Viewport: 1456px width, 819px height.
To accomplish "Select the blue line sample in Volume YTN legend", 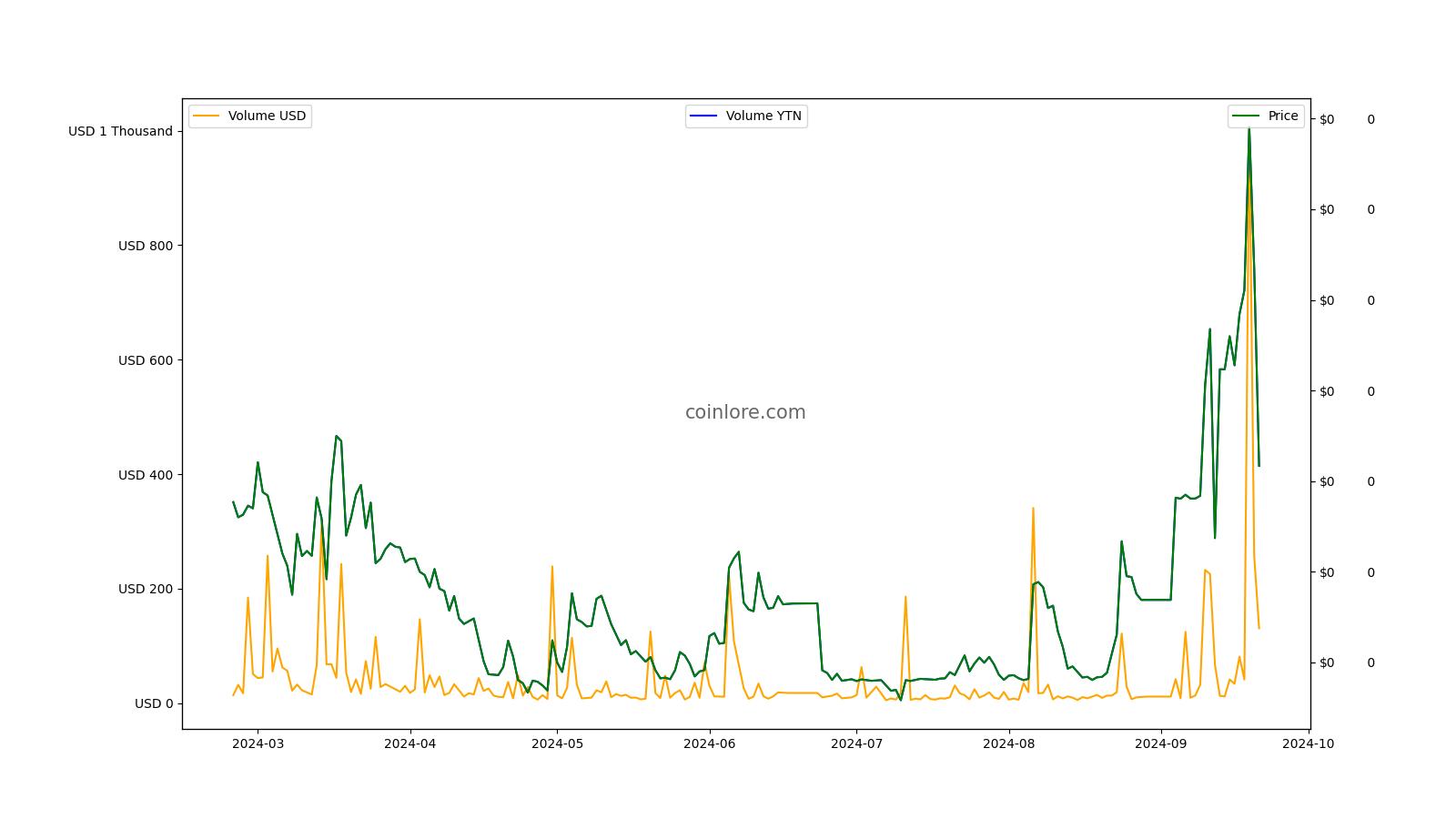I will coord(704,116).
